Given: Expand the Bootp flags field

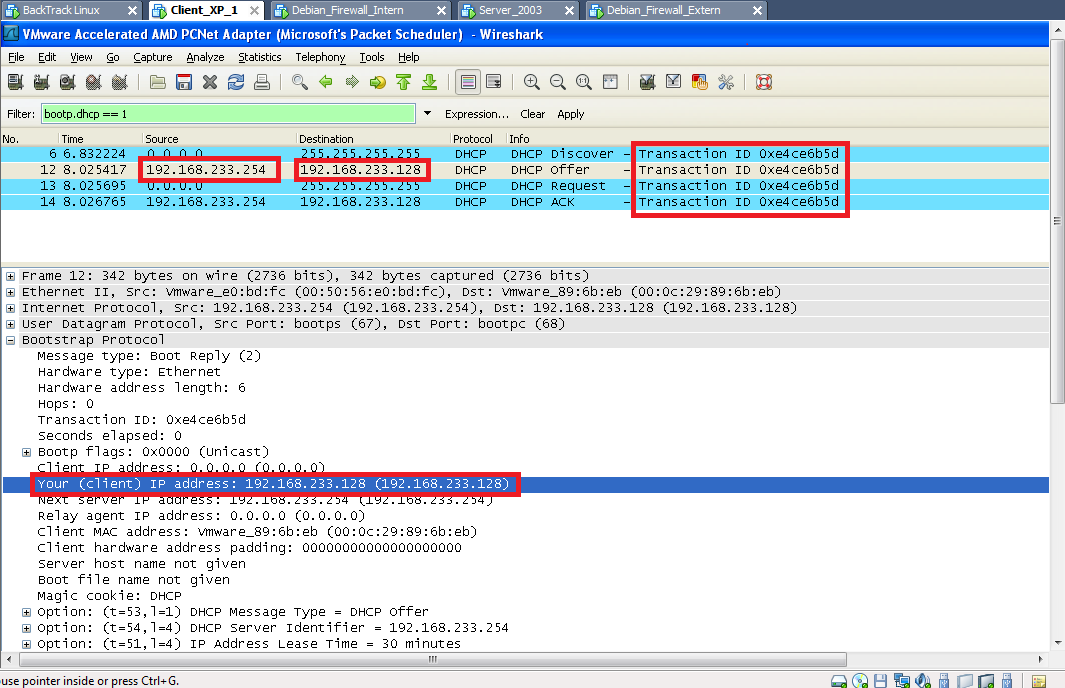Looking at the screenshot, I should point(26,452).
